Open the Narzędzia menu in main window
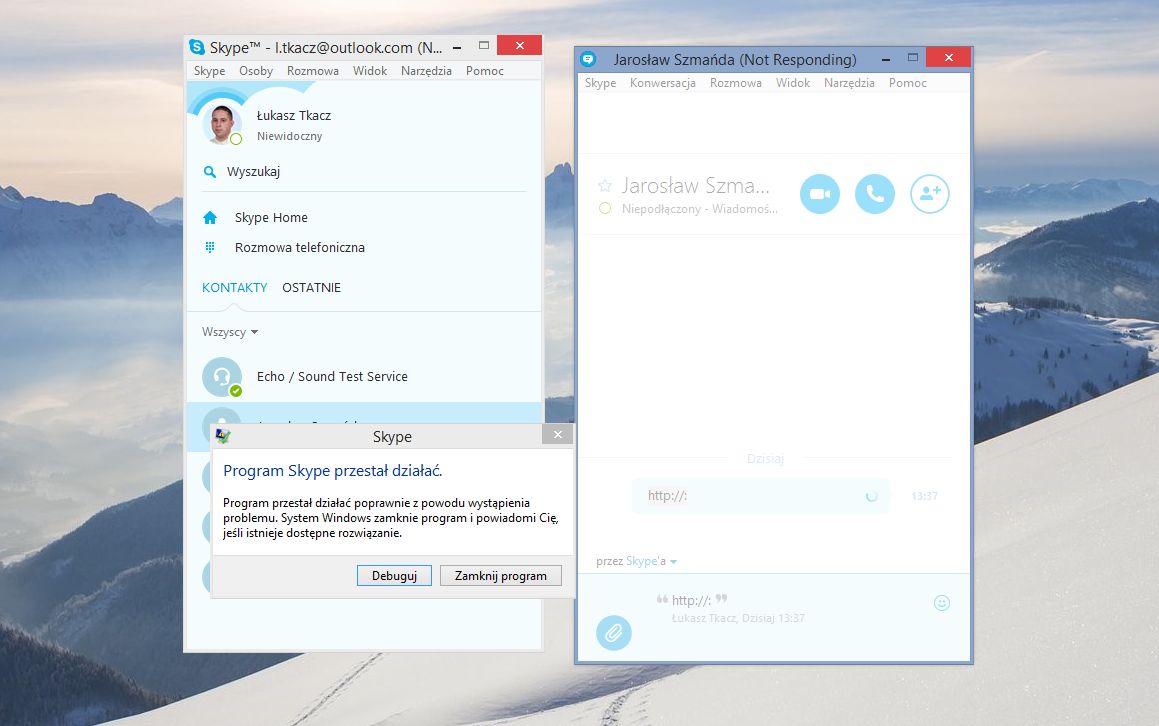 (x=426, y=70)
